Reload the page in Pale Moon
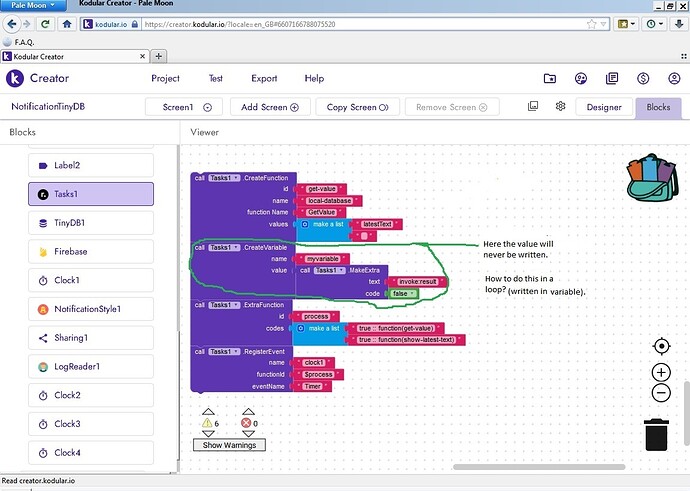 coord(45,24)
